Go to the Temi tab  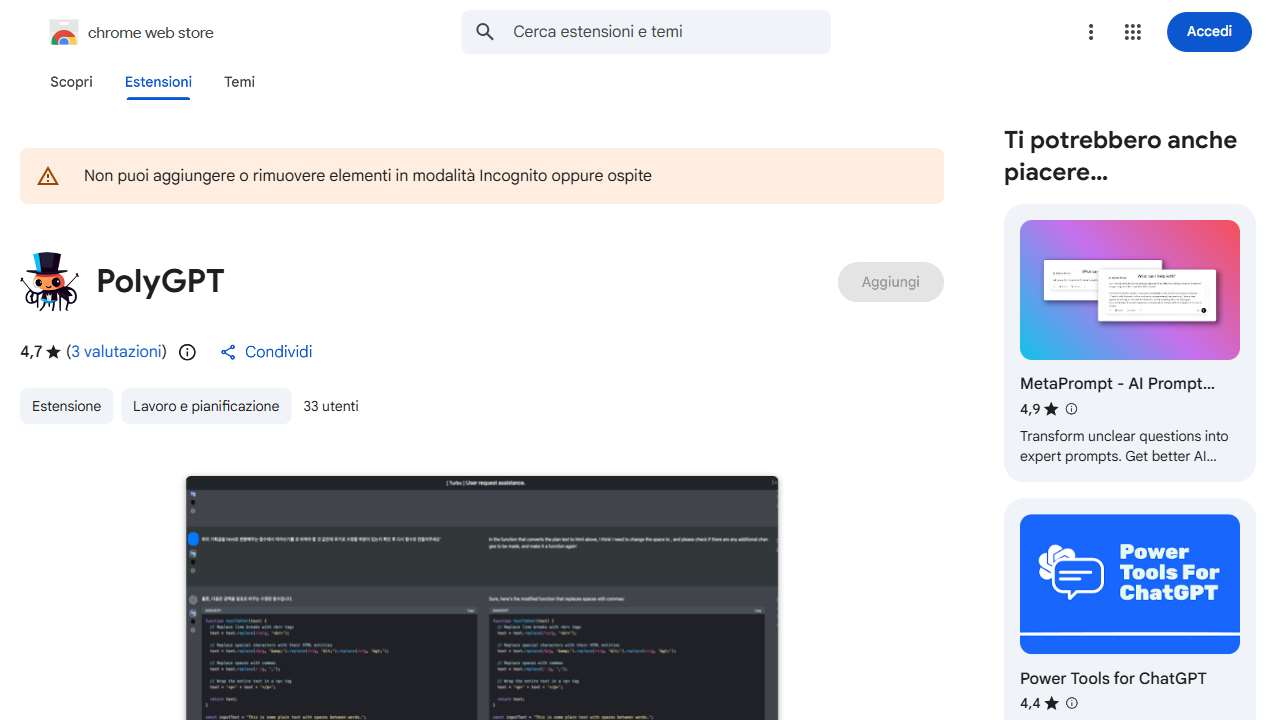pyautogui.click(x=239, y=82)
